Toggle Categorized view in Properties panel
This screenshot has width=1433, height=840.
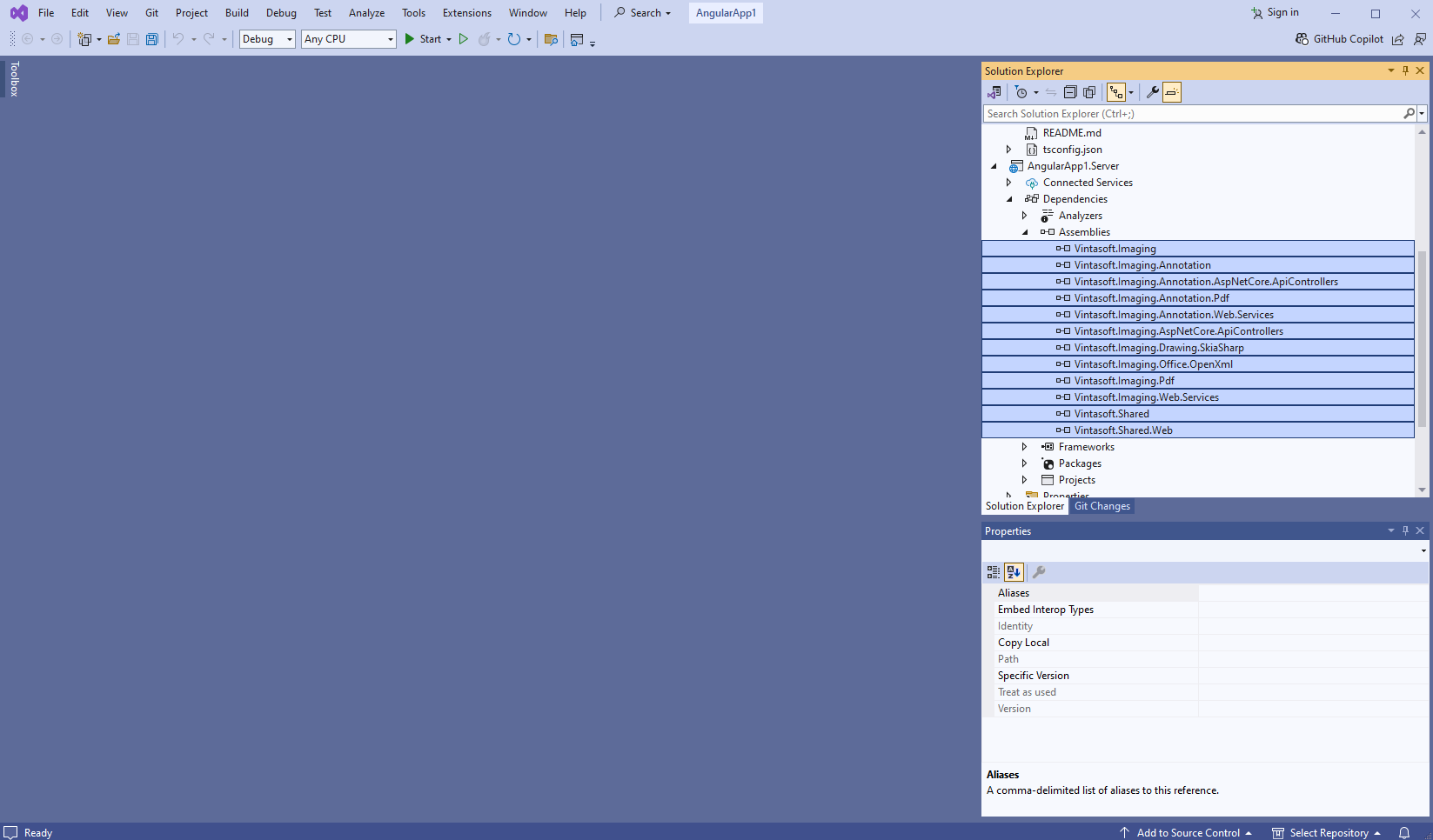point(994,572)
